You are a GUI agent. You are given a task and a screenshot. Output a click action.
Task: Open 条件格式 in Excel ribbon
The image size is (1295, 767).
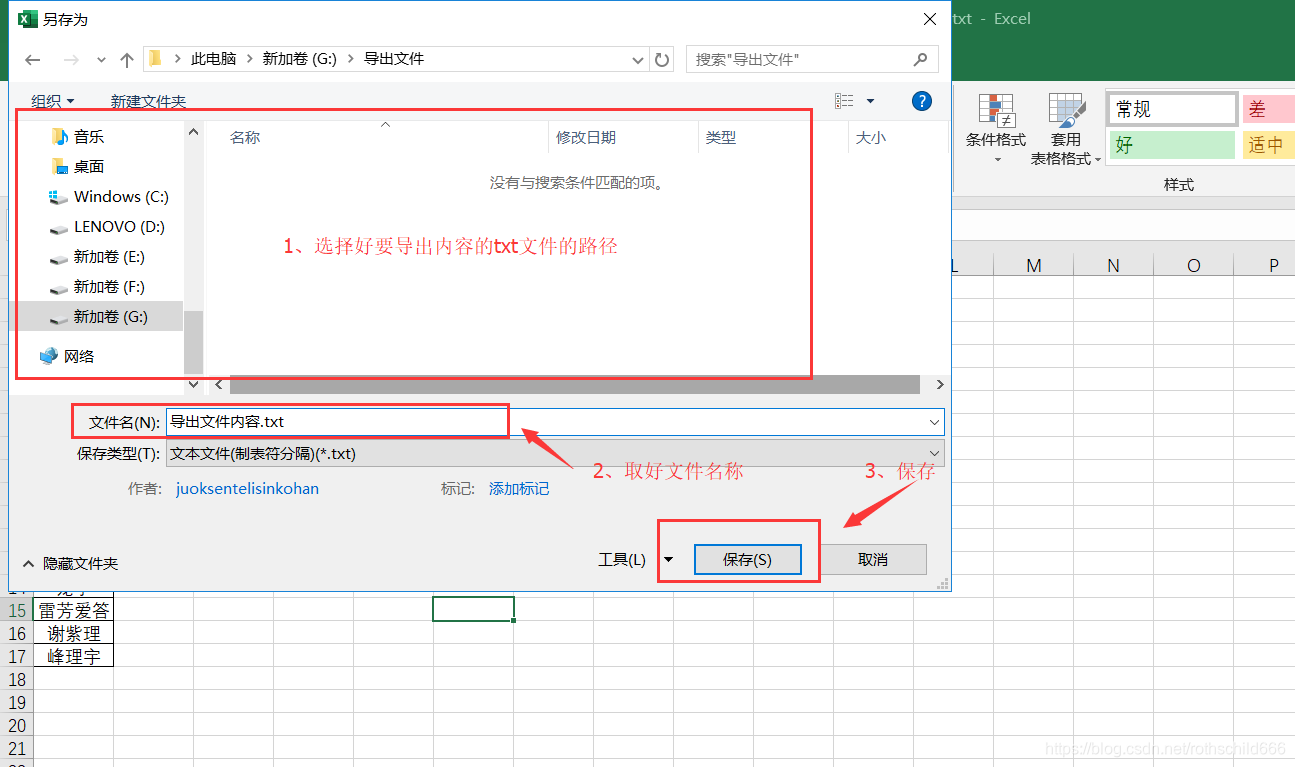pos(996,130)
